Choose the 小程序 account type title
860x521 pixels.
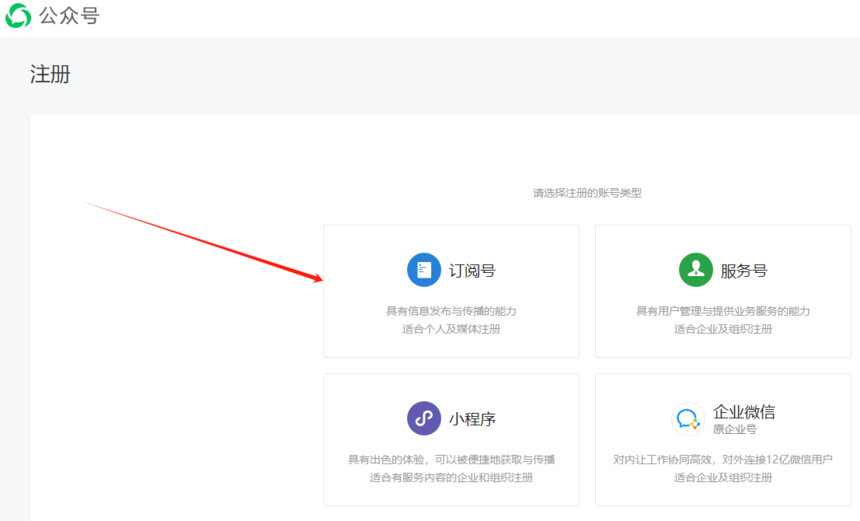472,419
